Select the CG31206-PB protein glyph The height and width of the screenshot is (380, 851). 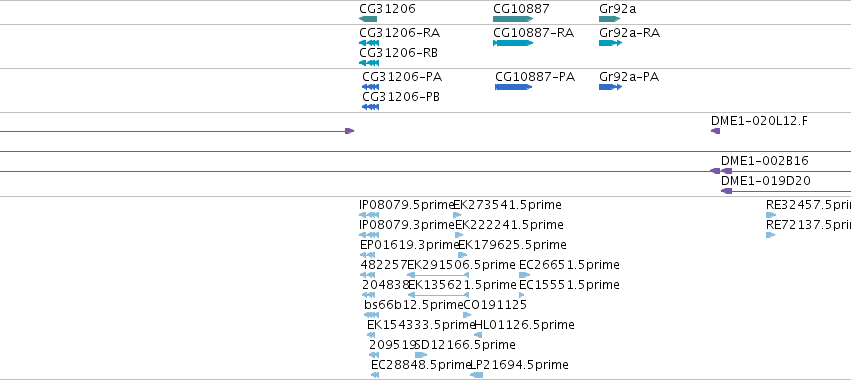370,107
